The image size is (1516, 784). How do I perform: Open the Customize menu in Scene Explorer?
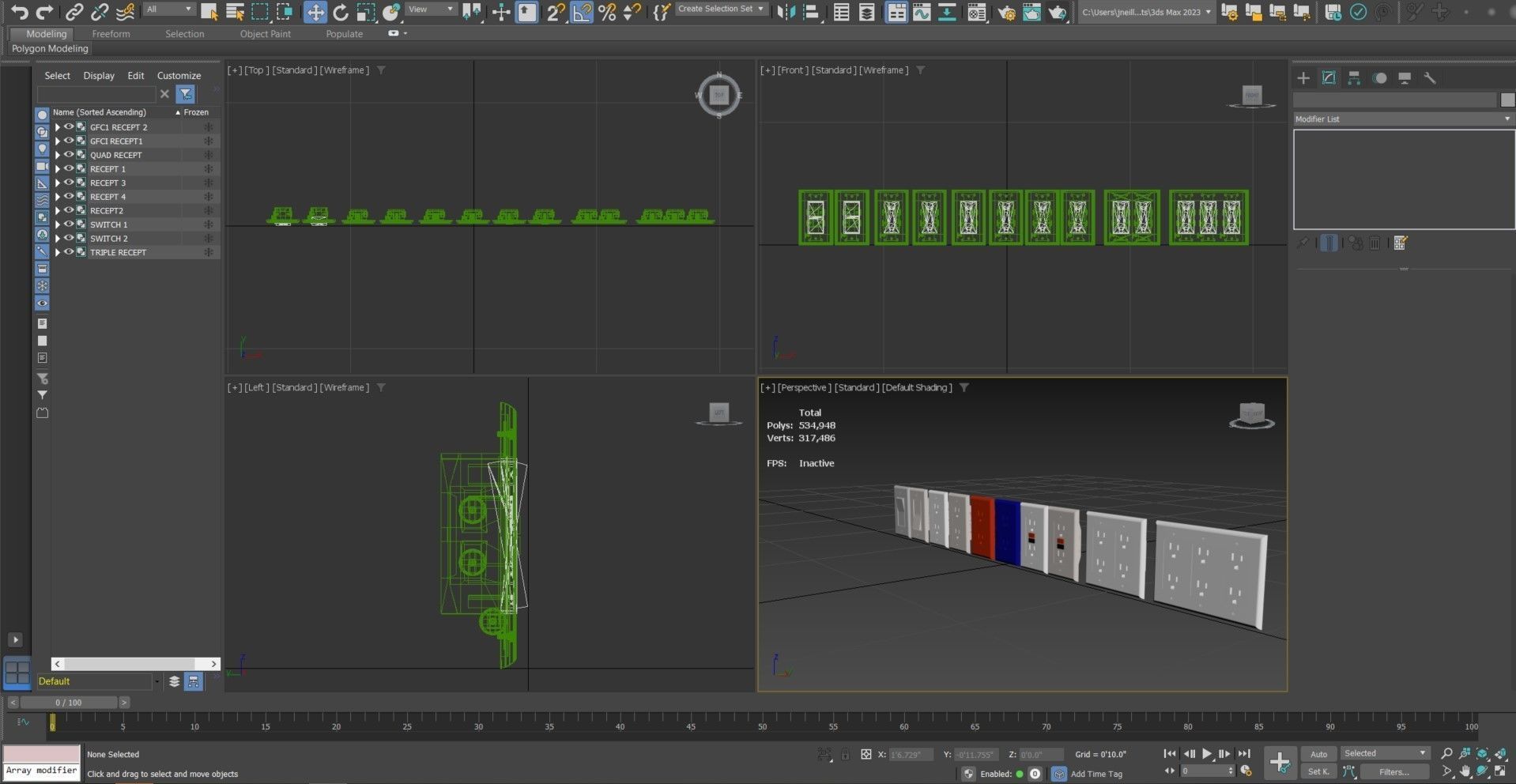pyautogui.click(x=179, y=76)
